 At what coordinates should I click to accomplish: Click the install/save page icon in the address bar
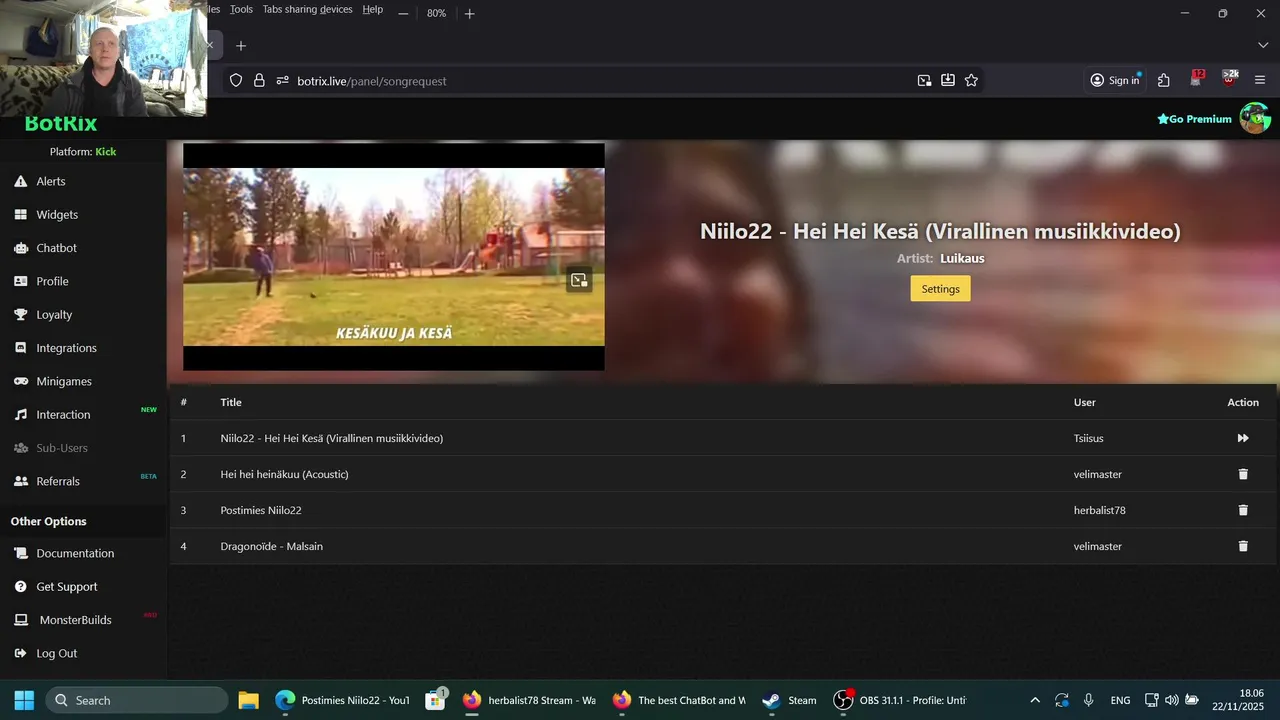click(948, 80)
